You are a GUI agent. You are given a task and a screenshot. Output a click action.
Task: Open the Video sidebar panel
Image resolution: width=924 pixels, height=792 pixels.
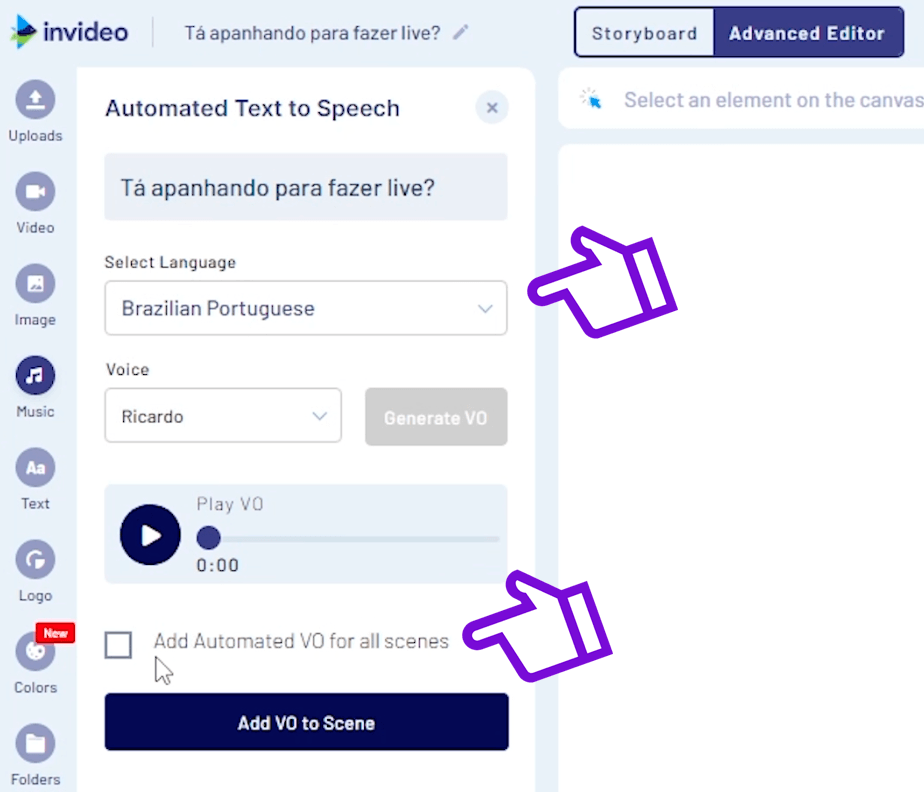35,203
